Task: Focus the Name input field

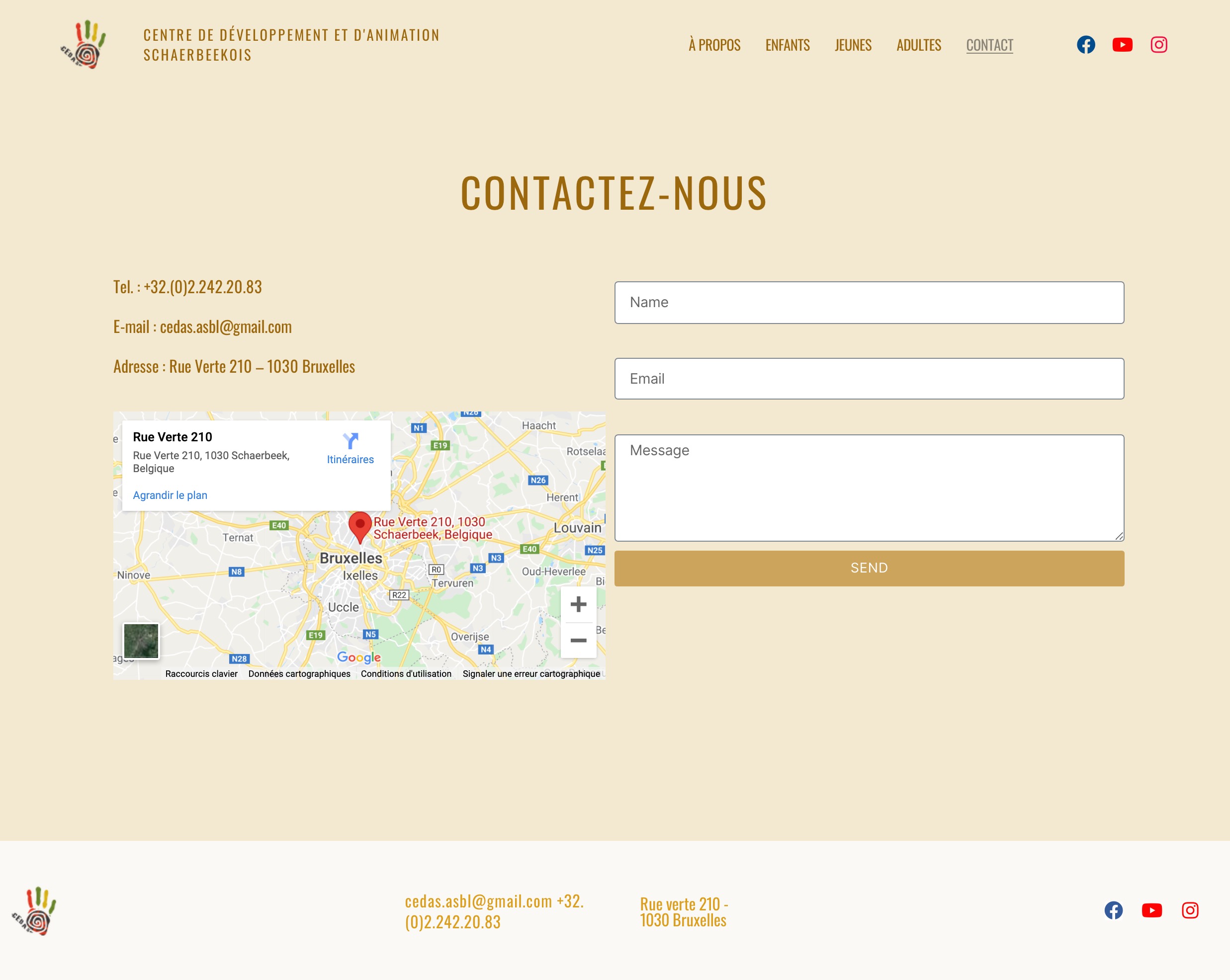Action: pos(869,303)
